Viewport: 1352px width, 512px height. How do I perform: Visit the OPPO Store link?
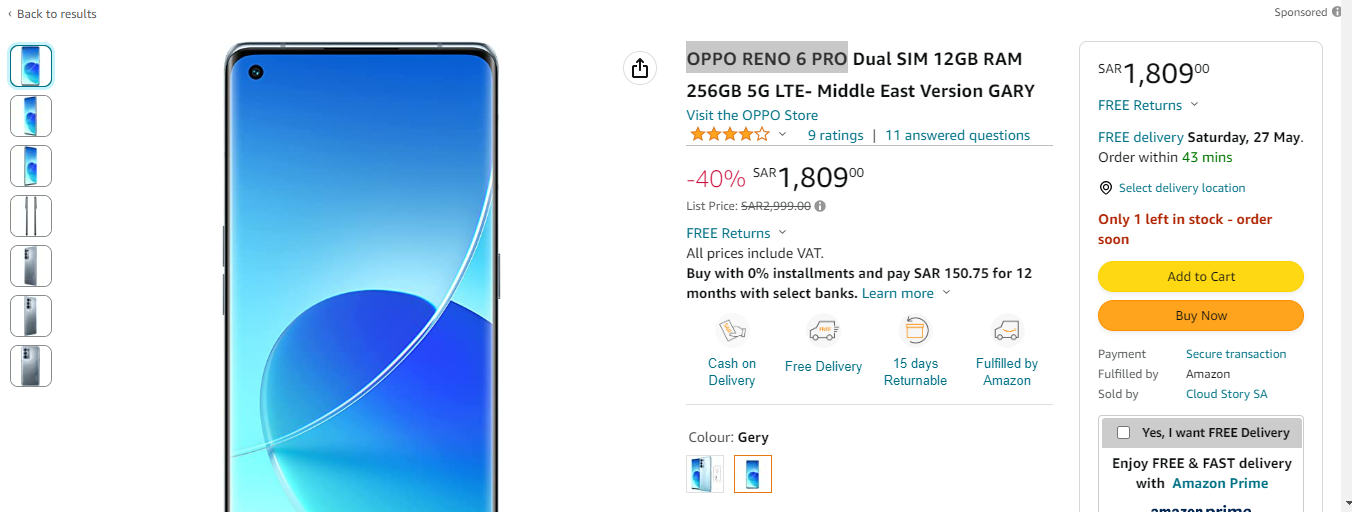[x=752, y=115]
